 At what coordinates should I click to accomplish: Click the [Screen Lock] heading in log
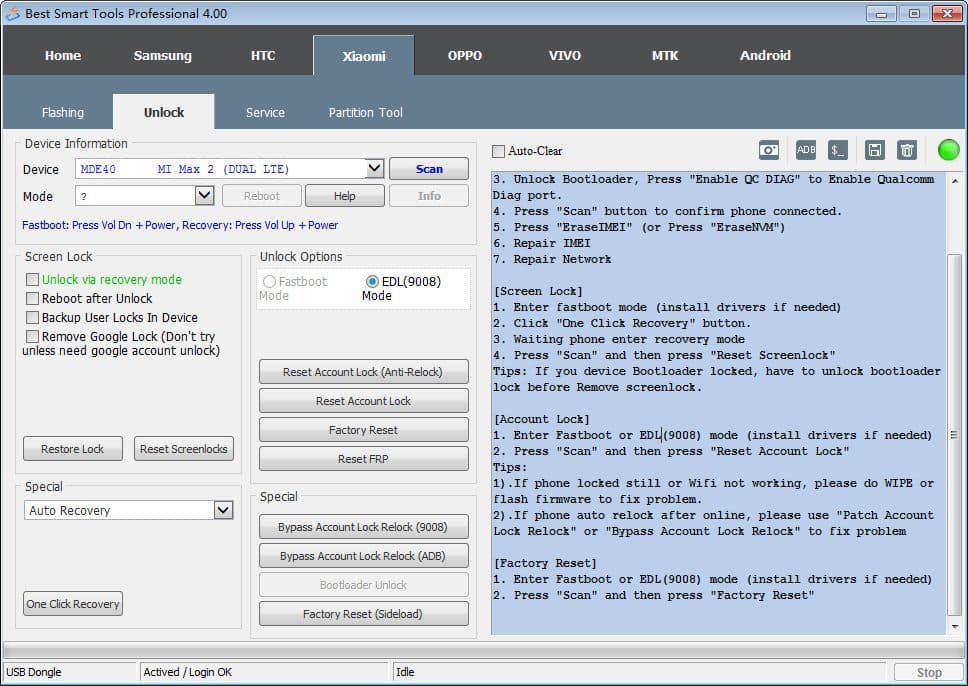[538, 291]
